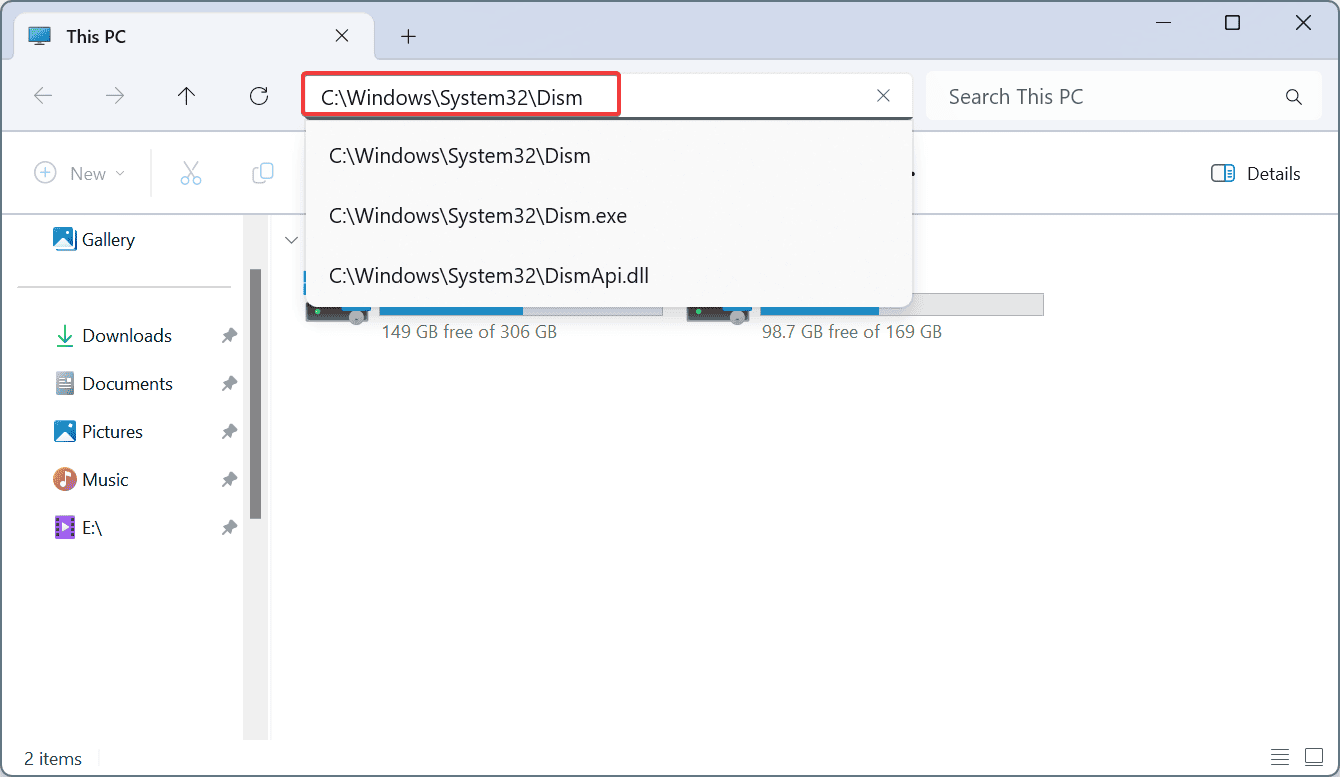
Task: Open Pictures in navigation pane
Action: (x=98, y=432)
